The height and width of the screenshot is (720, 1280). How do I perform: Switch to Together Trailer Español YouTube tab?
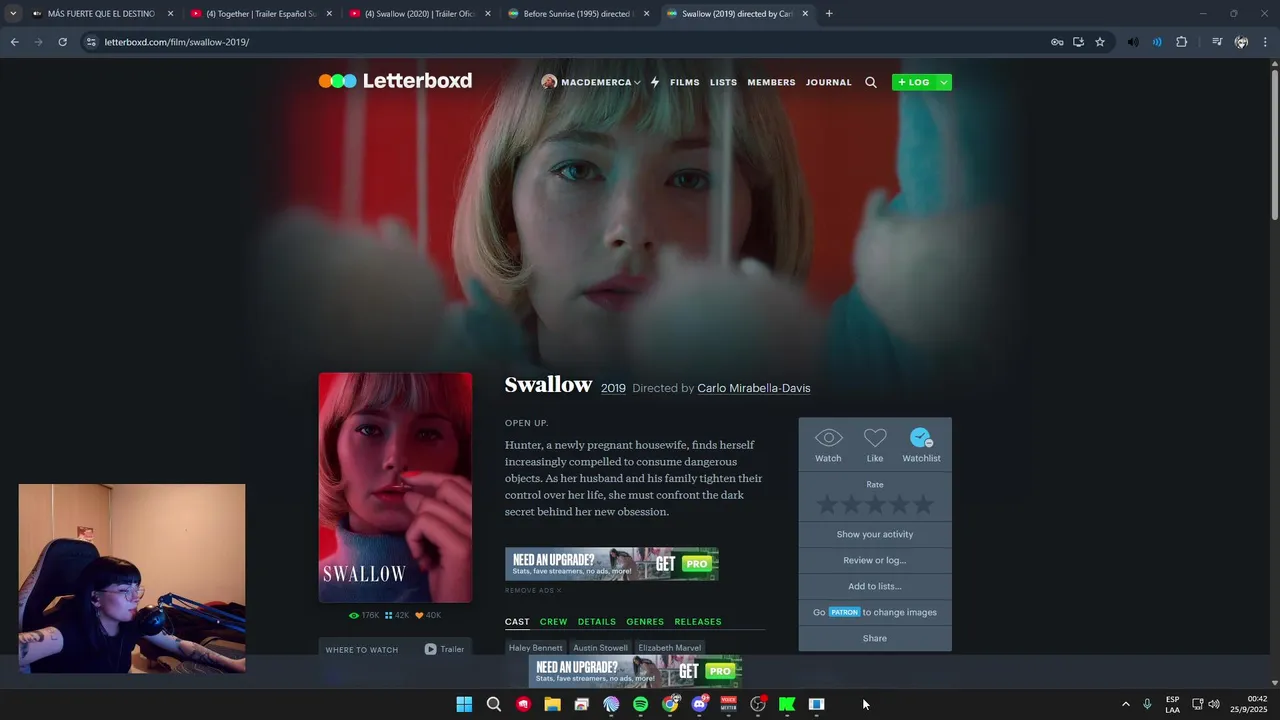(261, 14)
